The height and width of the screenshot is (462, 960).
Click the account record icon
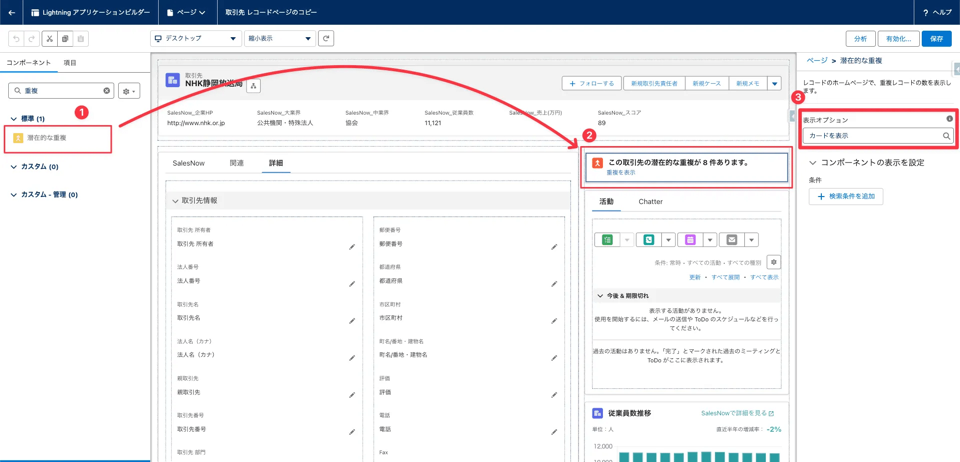173,81
